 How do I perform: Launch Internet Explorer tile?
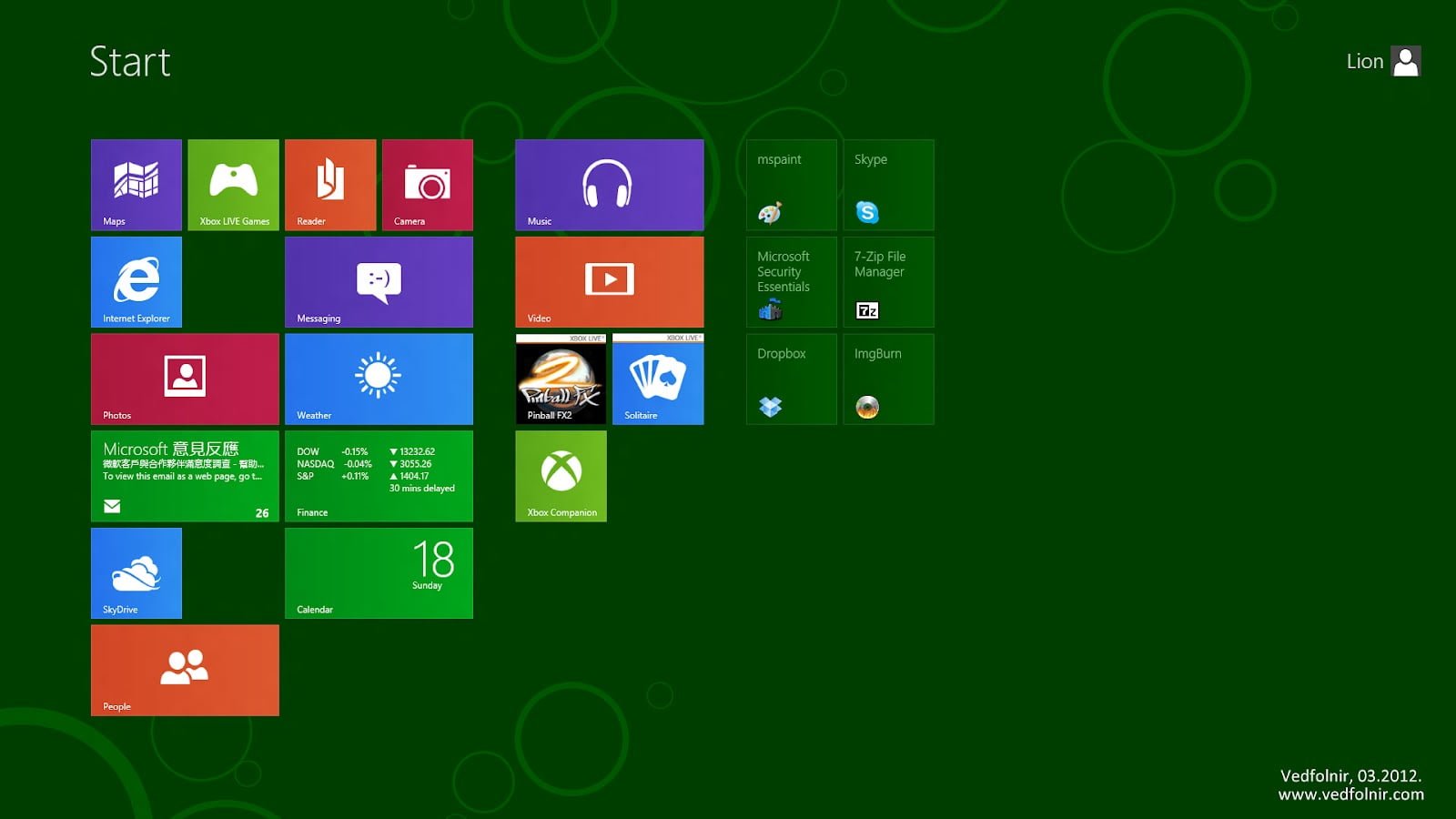136,282
